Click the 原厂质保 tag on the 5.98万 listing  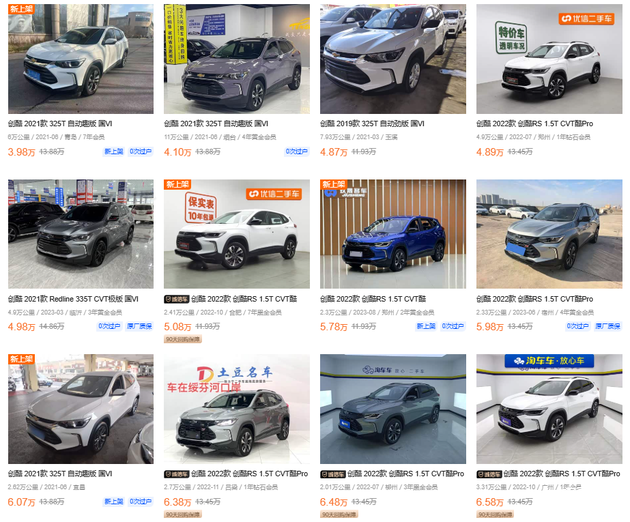pos(608,326)
